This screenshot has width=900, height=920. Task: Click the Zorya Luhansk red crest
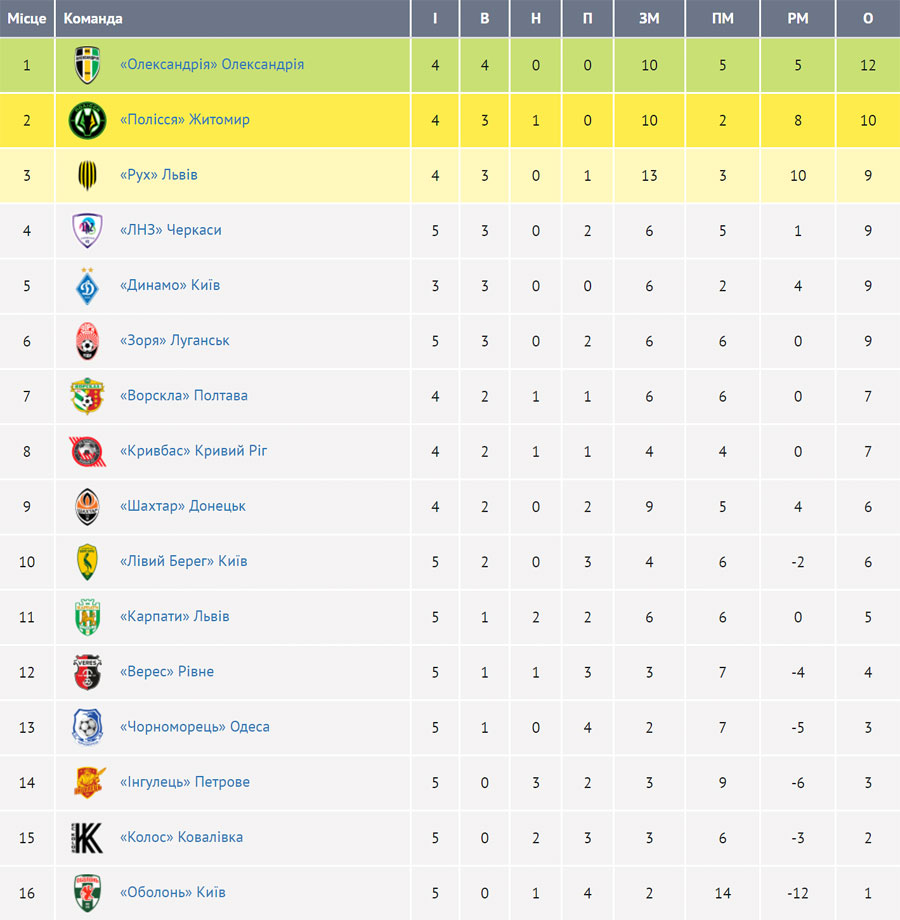coord(87,341)
